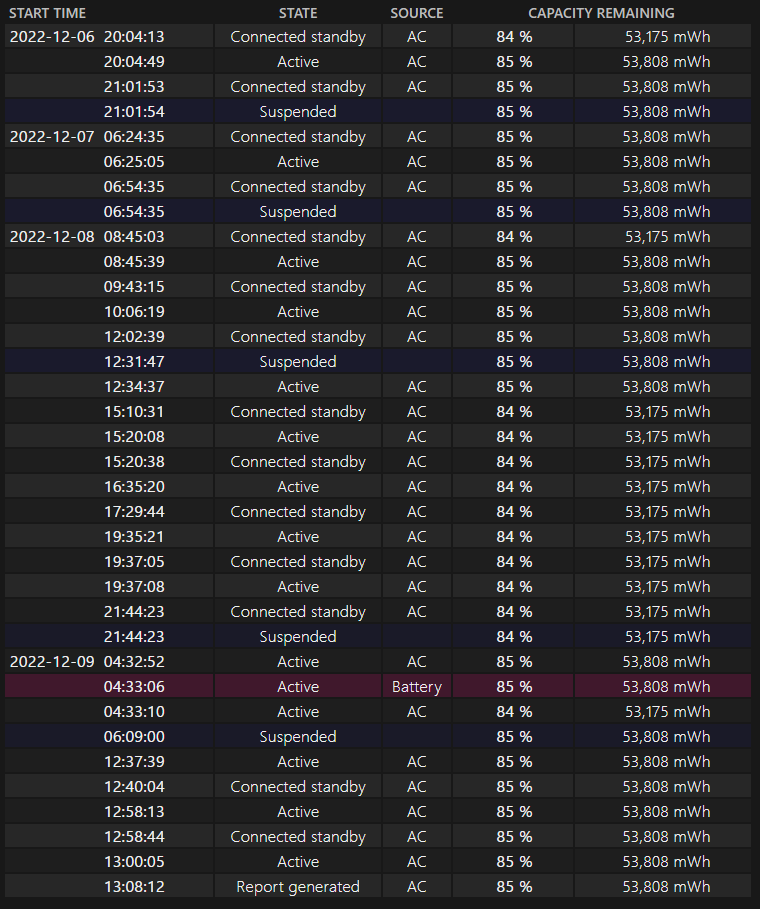Click the 84 % value in 04:33:10 row
The image size is (760, 909).
click(x=514, y=711)
